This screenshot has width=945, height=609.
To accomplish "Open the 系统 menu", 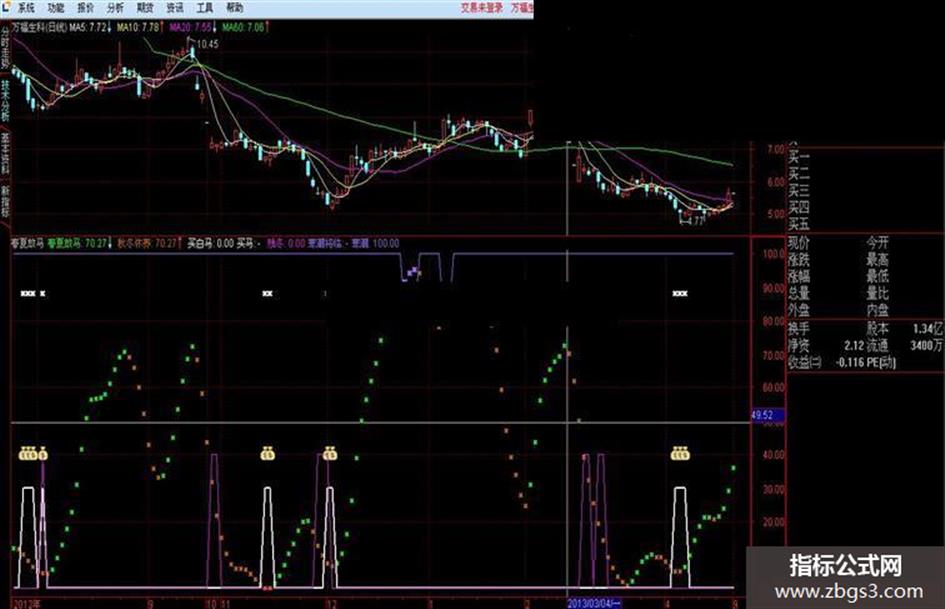I will pos(26,8).
